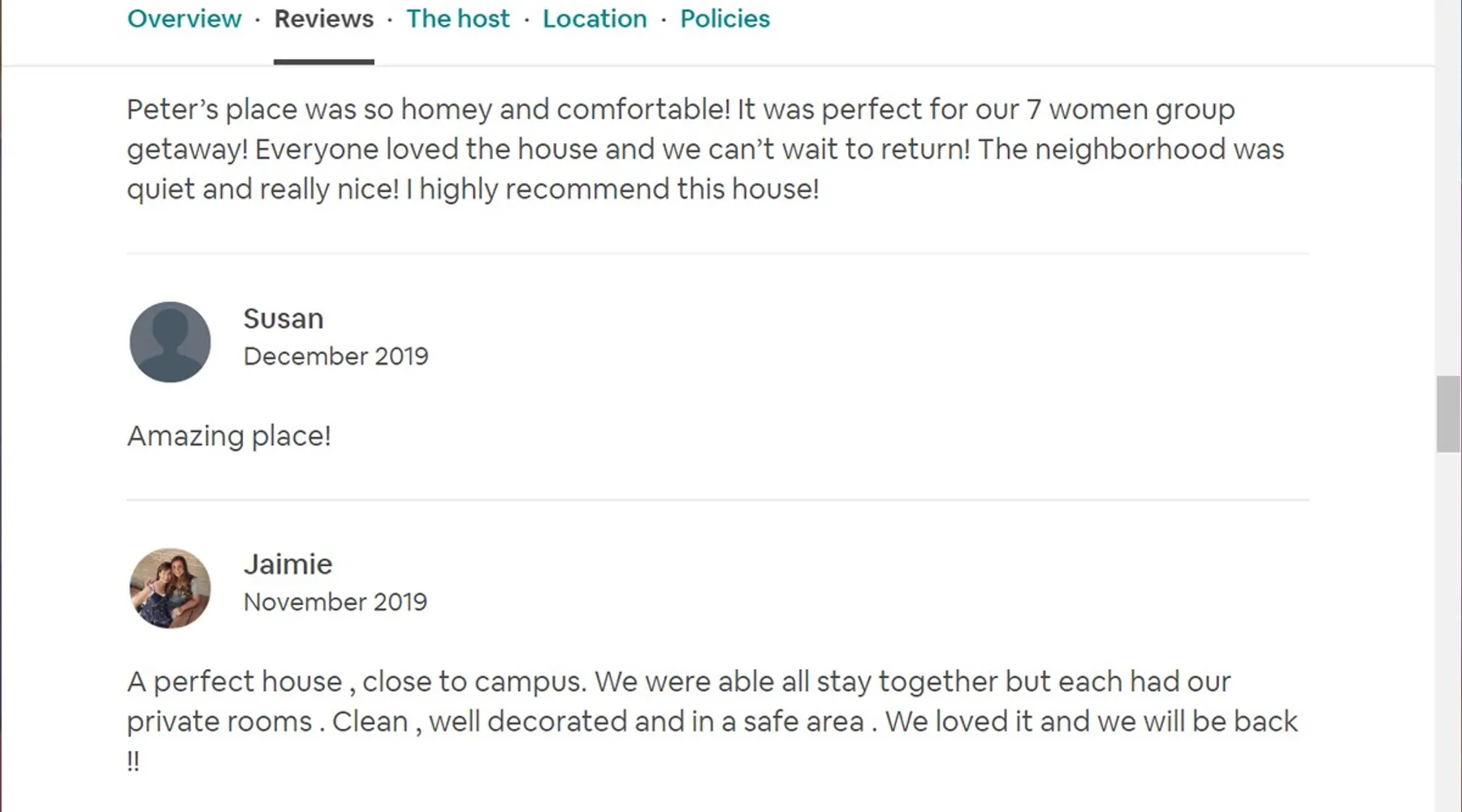
Task: Click the November 2019 review date
Action: coord(335,603)
